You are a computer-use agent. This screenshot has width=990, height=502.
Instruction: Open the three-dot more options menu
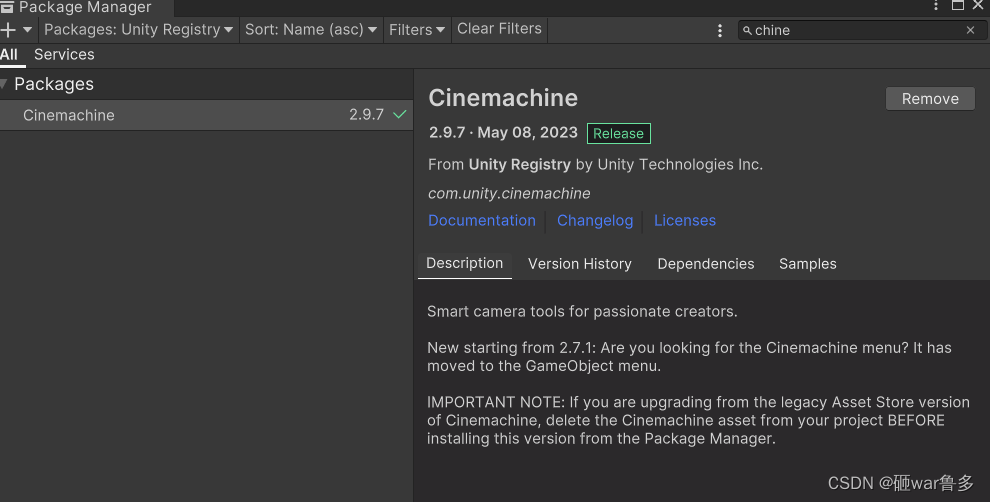pyautogui.click(x=720, y=31)
